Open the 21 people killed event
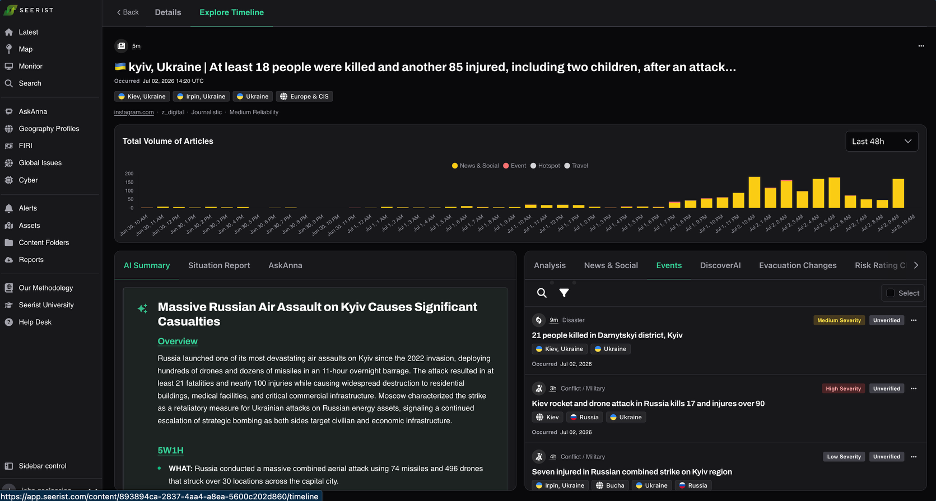 click(607, 335)
